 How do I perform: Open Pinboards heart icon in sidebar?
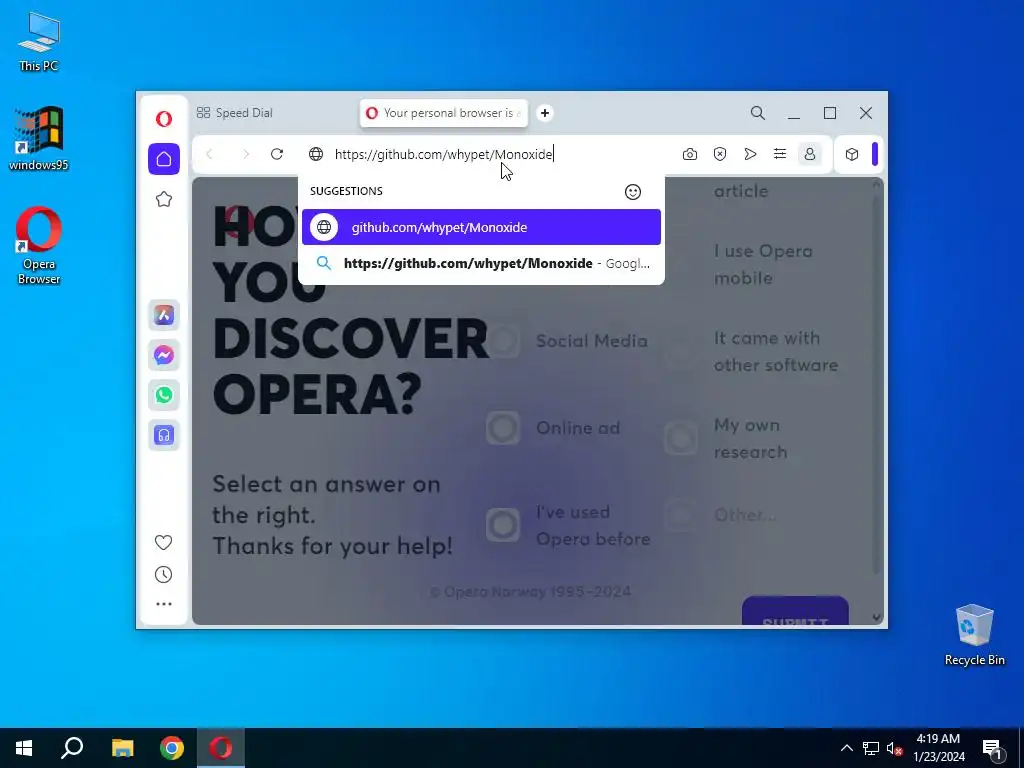pos(163,542)
